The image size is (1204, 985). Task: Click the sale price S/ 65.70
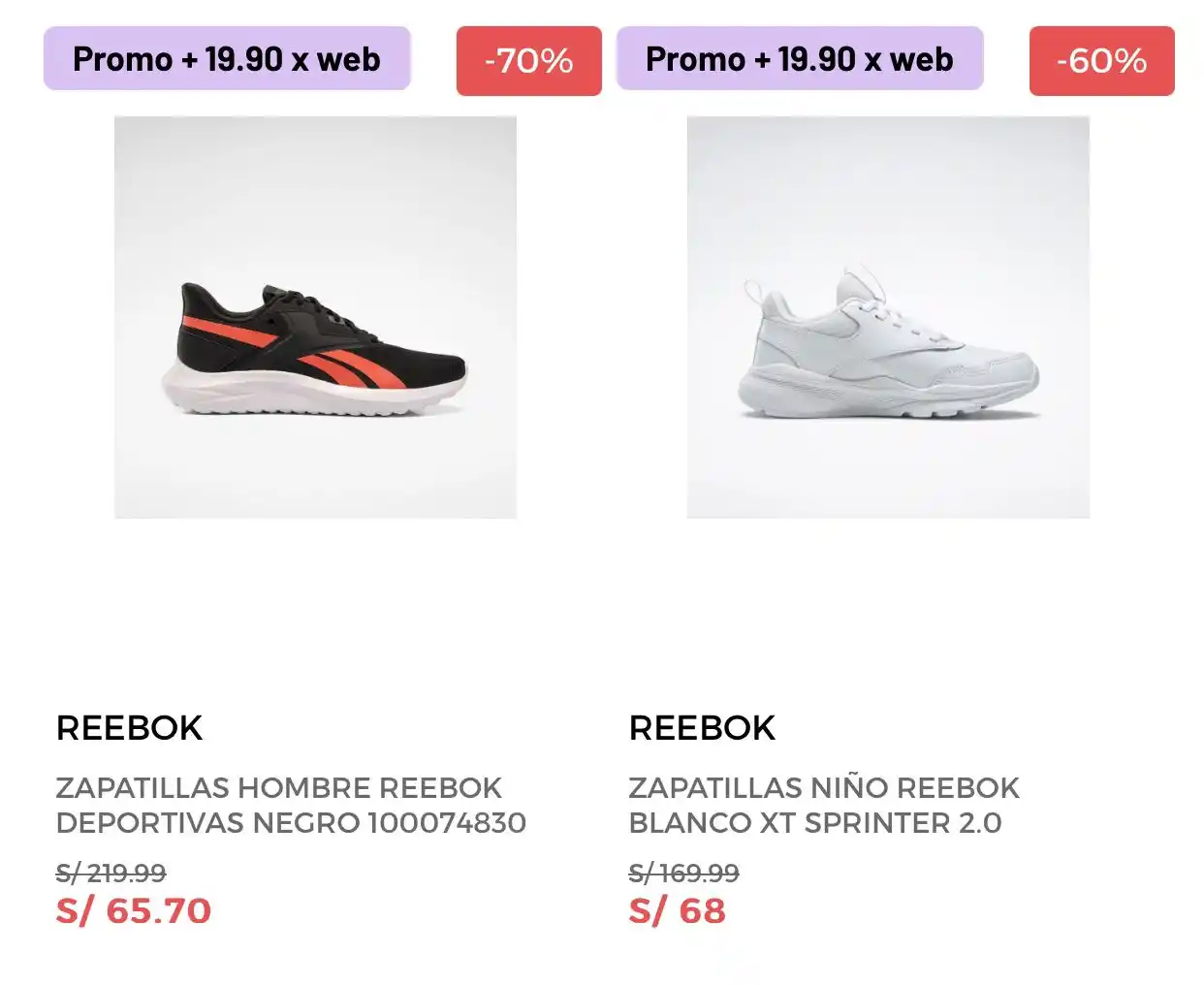pyautogui.click(x=134, y=911)
